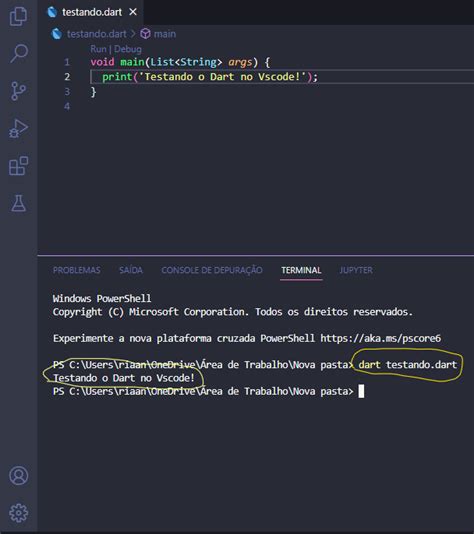Screen dimensions: 474x534
Task: Open the Search view in activity bar
Action: 19,53
